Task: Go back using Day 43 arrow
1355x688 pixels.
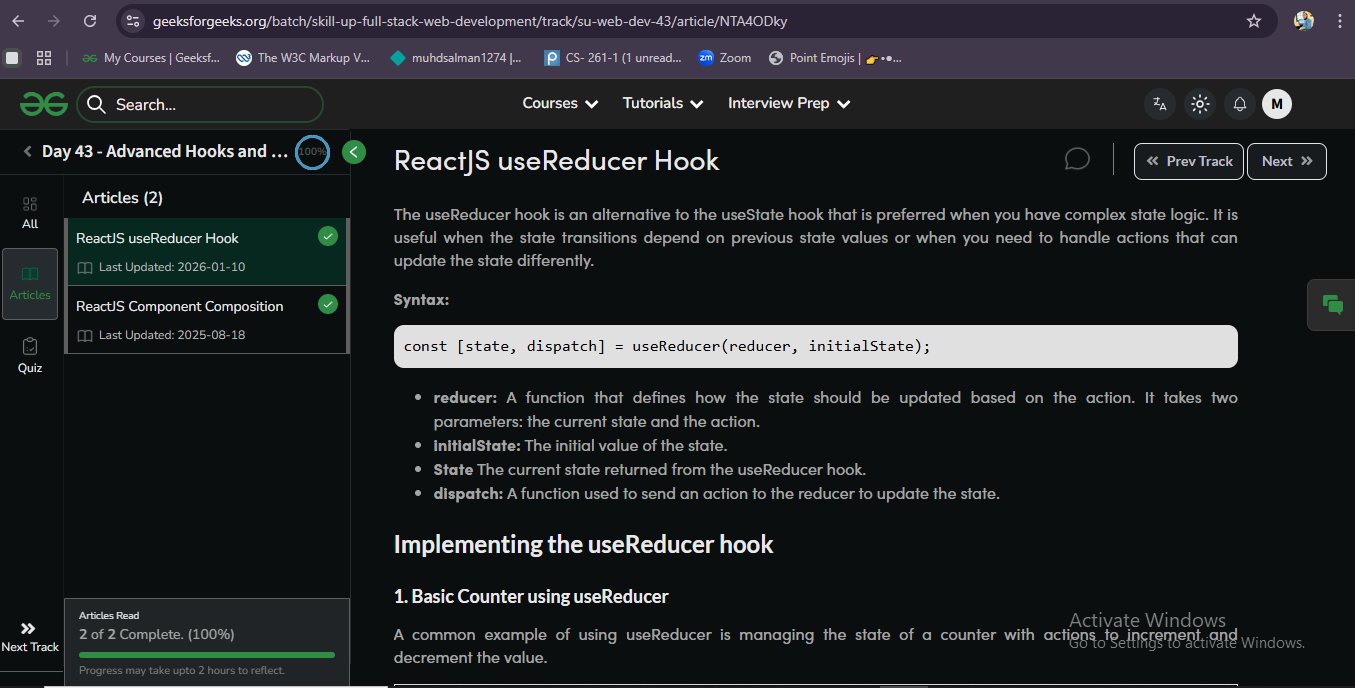Action: point(28,152)
